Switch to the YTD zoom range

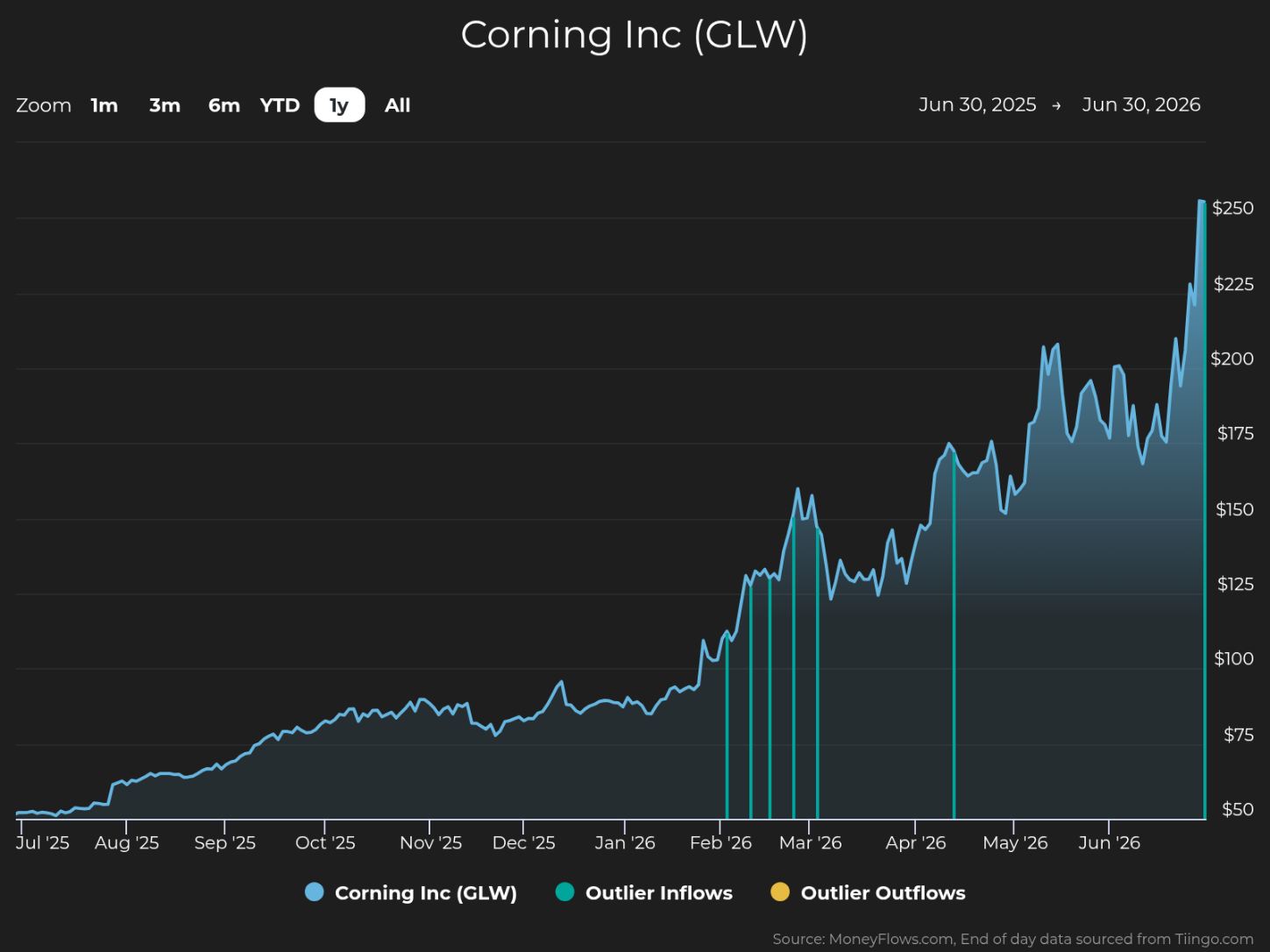[x=280, y=105]
